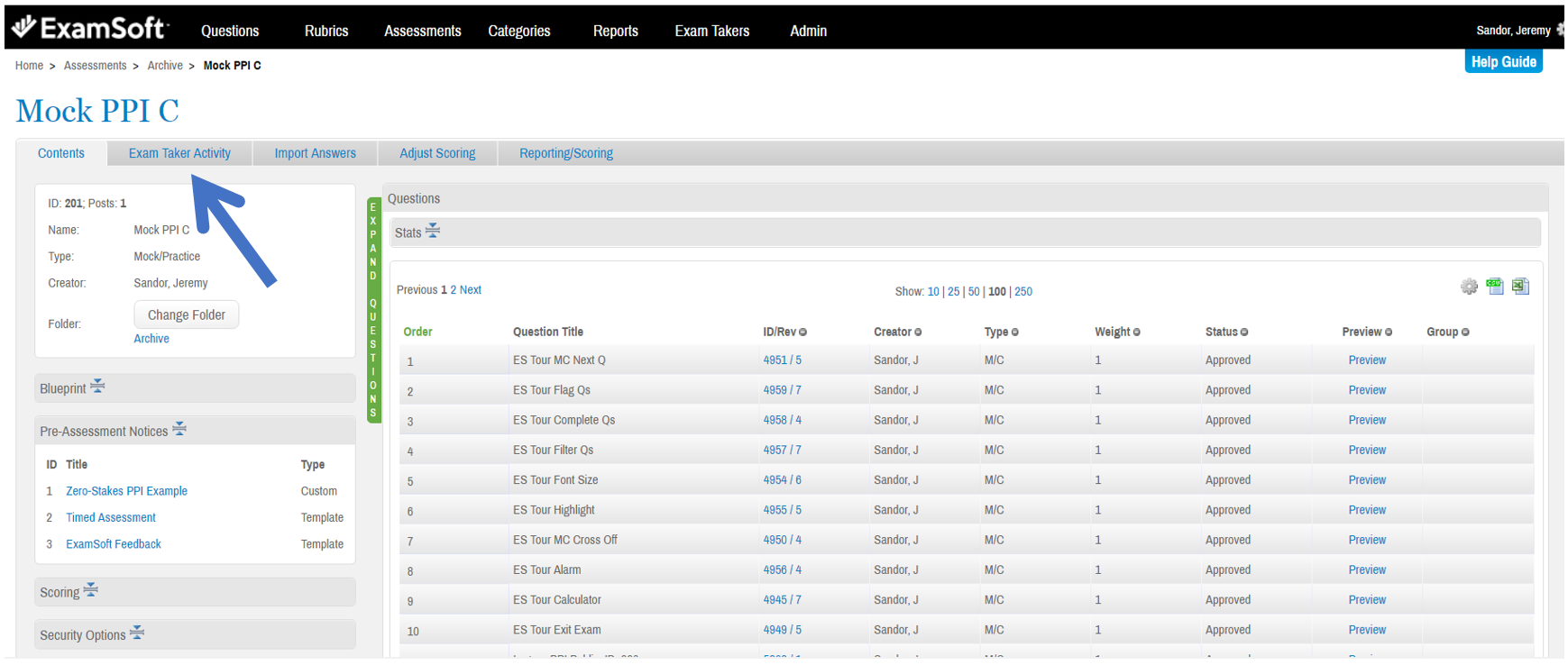Remove the Group column using its minus icon

coord(1465,332)
